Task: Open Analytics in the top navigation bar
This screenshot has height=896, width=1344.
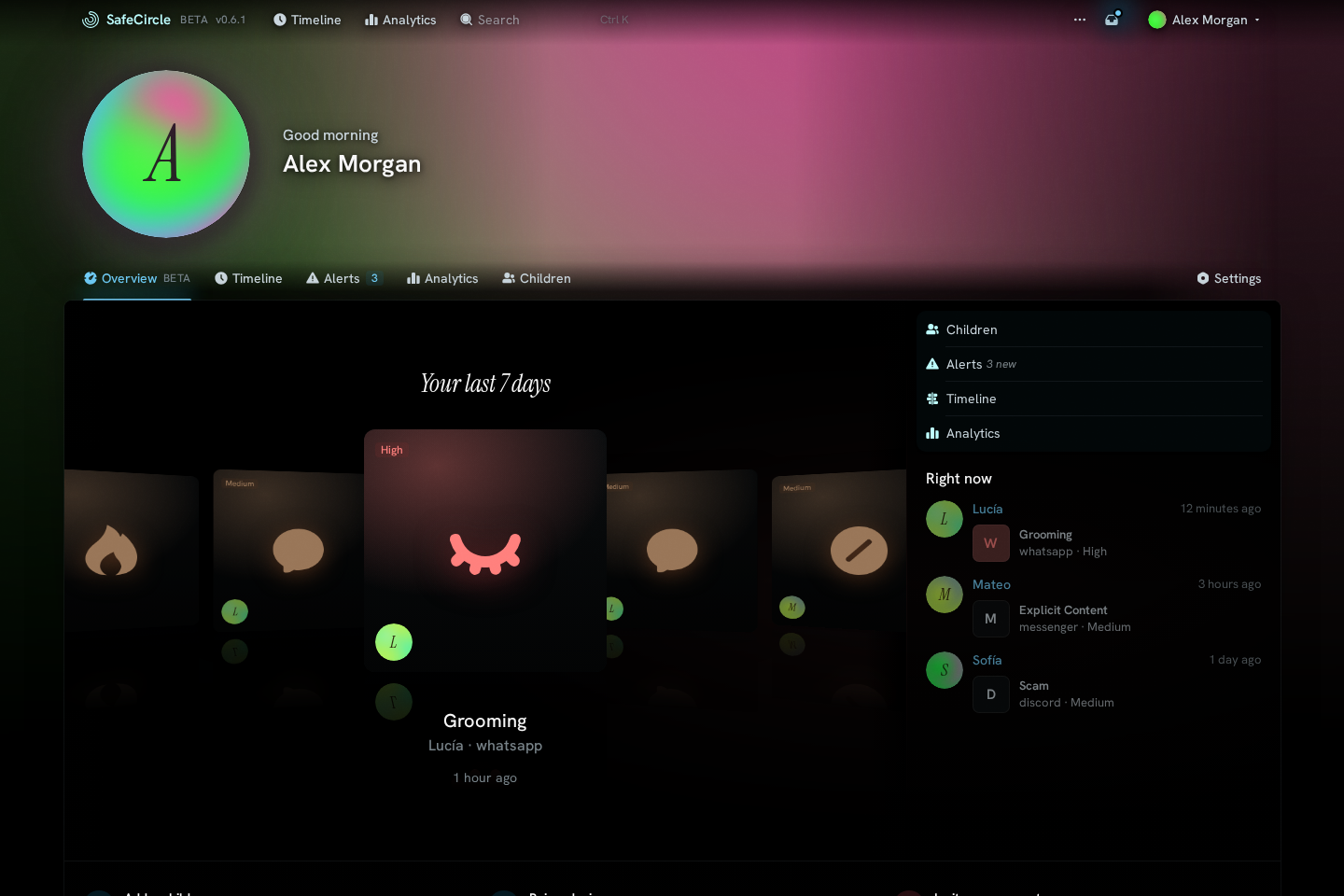Action: pos(400,20)
